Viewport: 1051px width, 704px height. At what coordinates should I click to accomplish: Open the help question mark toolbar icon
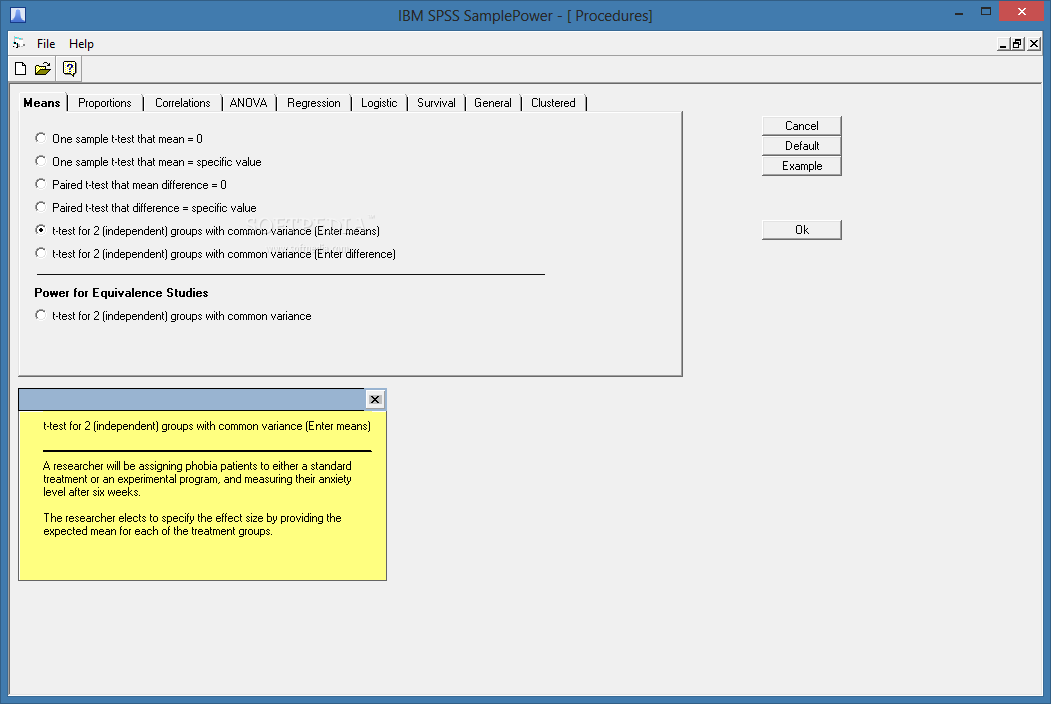pos(69,68)
